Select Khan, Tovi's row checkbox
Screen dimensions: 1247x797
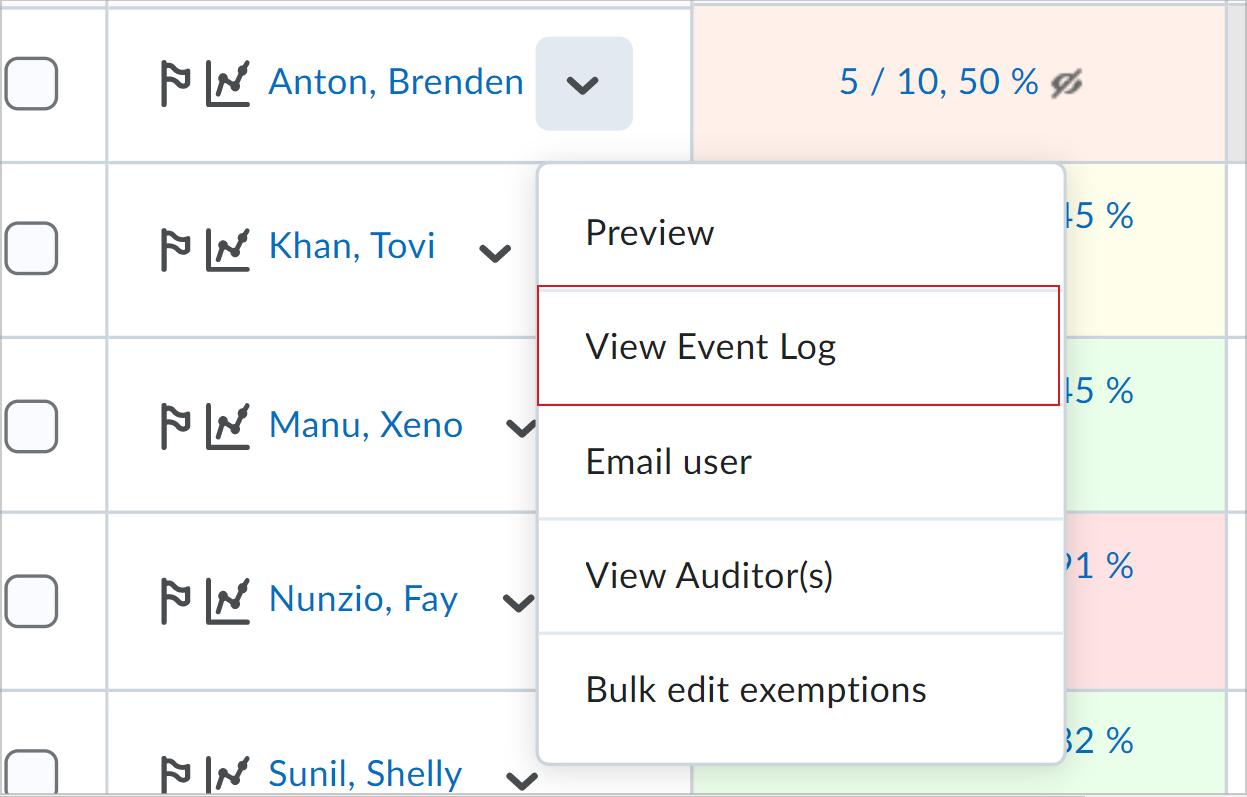[31, 248]
